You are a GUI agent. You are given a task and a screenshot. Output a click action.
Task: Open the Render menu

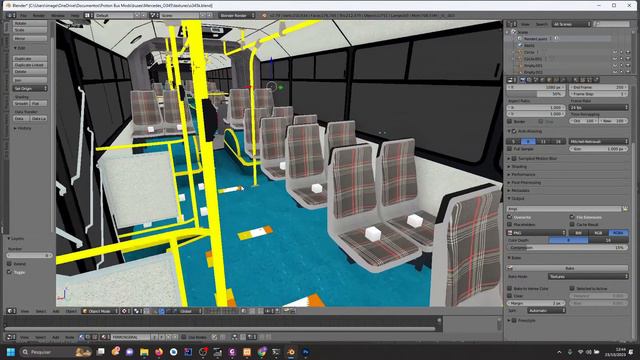39,16
